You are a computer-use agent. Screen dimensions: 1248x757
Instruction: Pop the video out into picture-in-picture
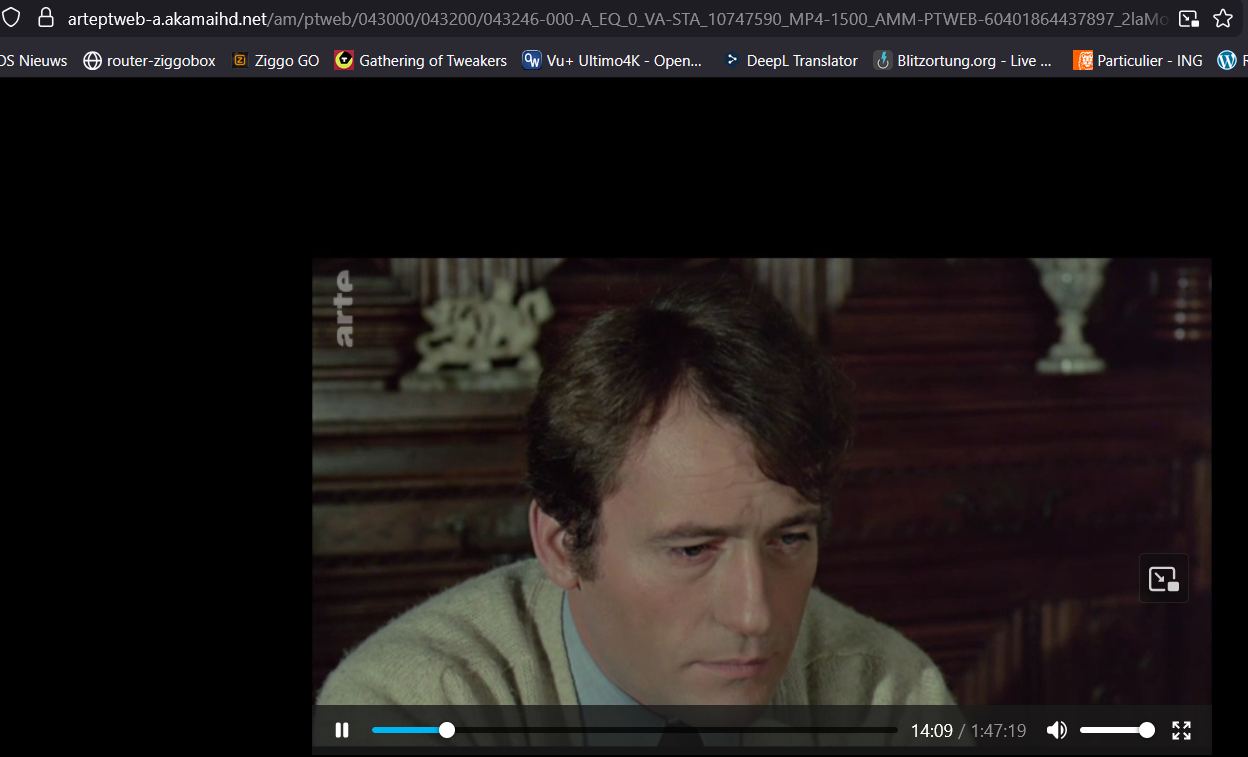(1164, 579)
